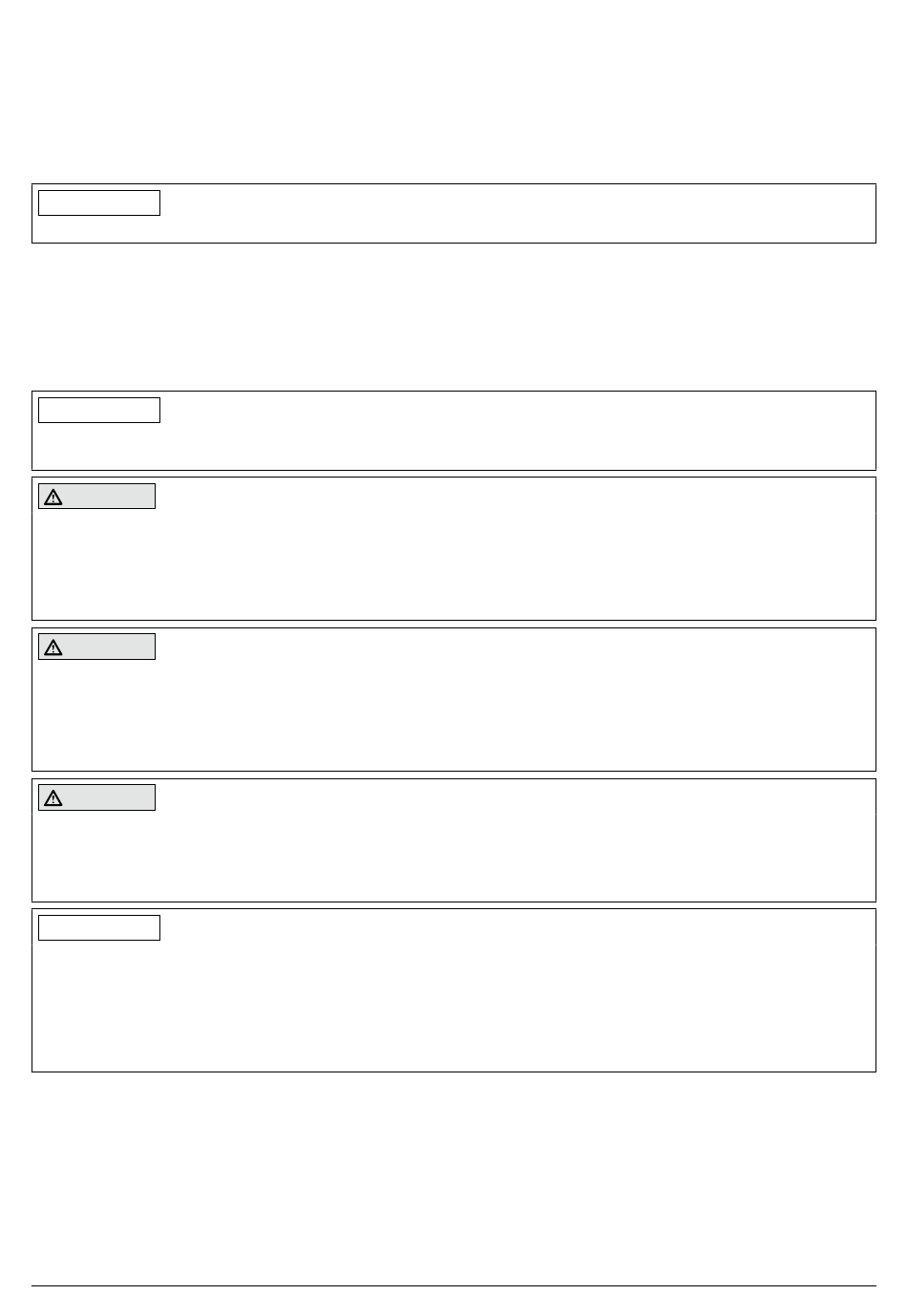Screen dimensions: 907x1316
Task: Click the empty white label in second box
Action: click(x=99, y=411)
